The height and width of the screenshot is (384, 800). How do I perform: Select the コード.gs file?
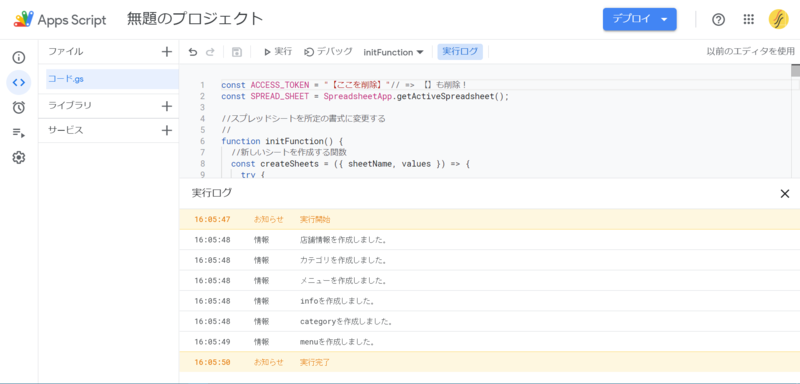tap(112, 79)
